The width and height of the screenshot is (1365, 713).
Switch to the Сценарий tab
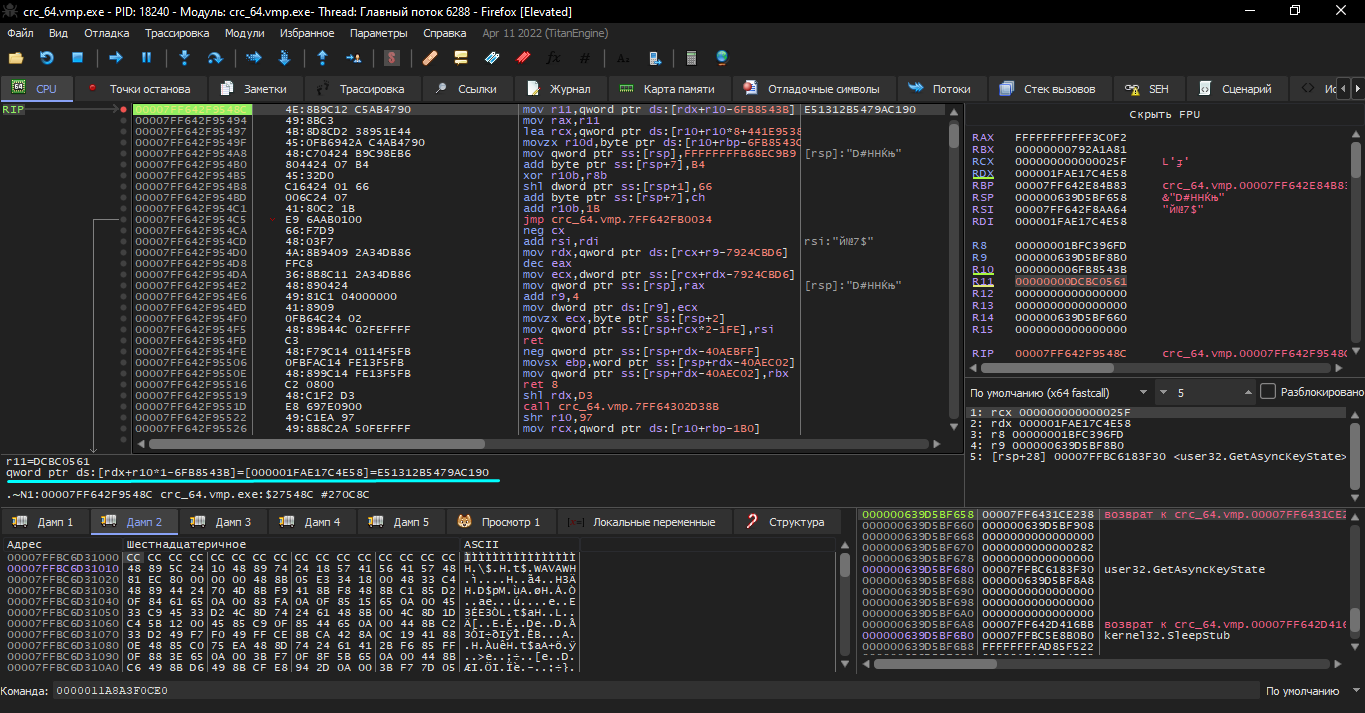tap(1236, 89)
